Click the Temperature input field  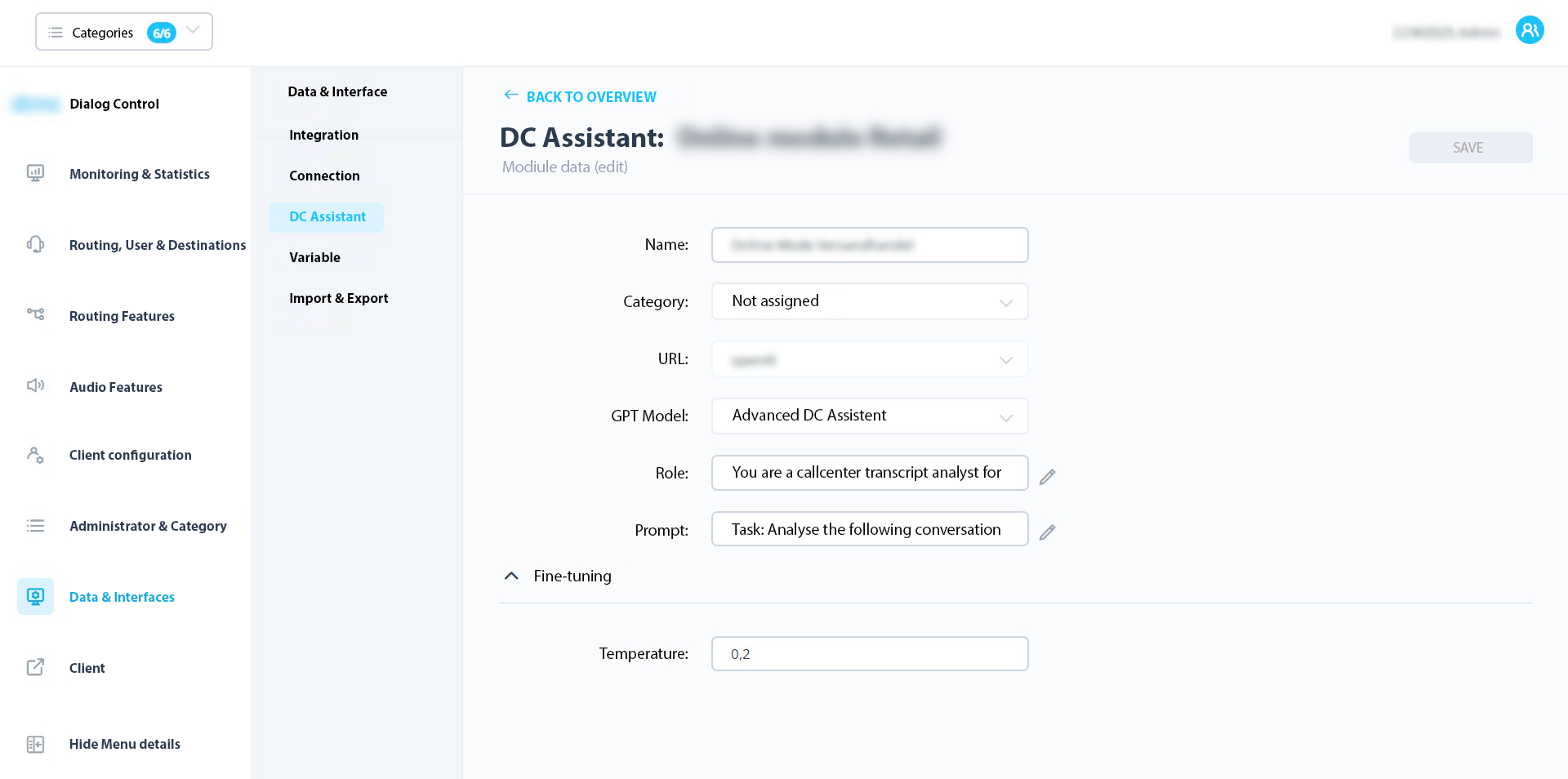click(869, 654)
